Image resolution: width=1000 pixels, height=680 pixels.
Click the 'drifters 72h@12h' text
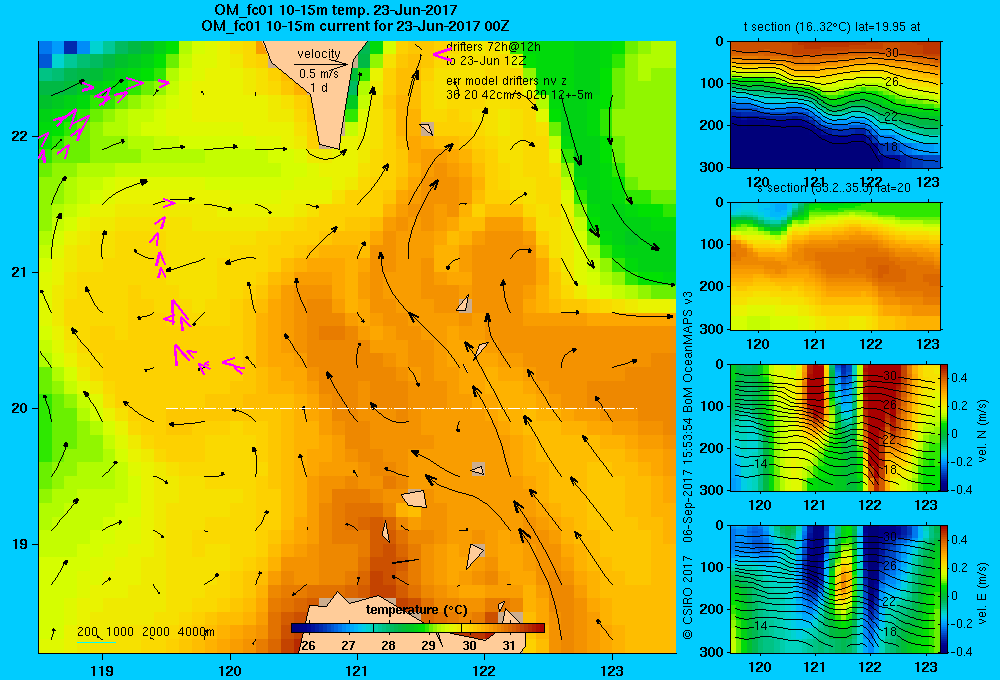(x=493, y=47)
